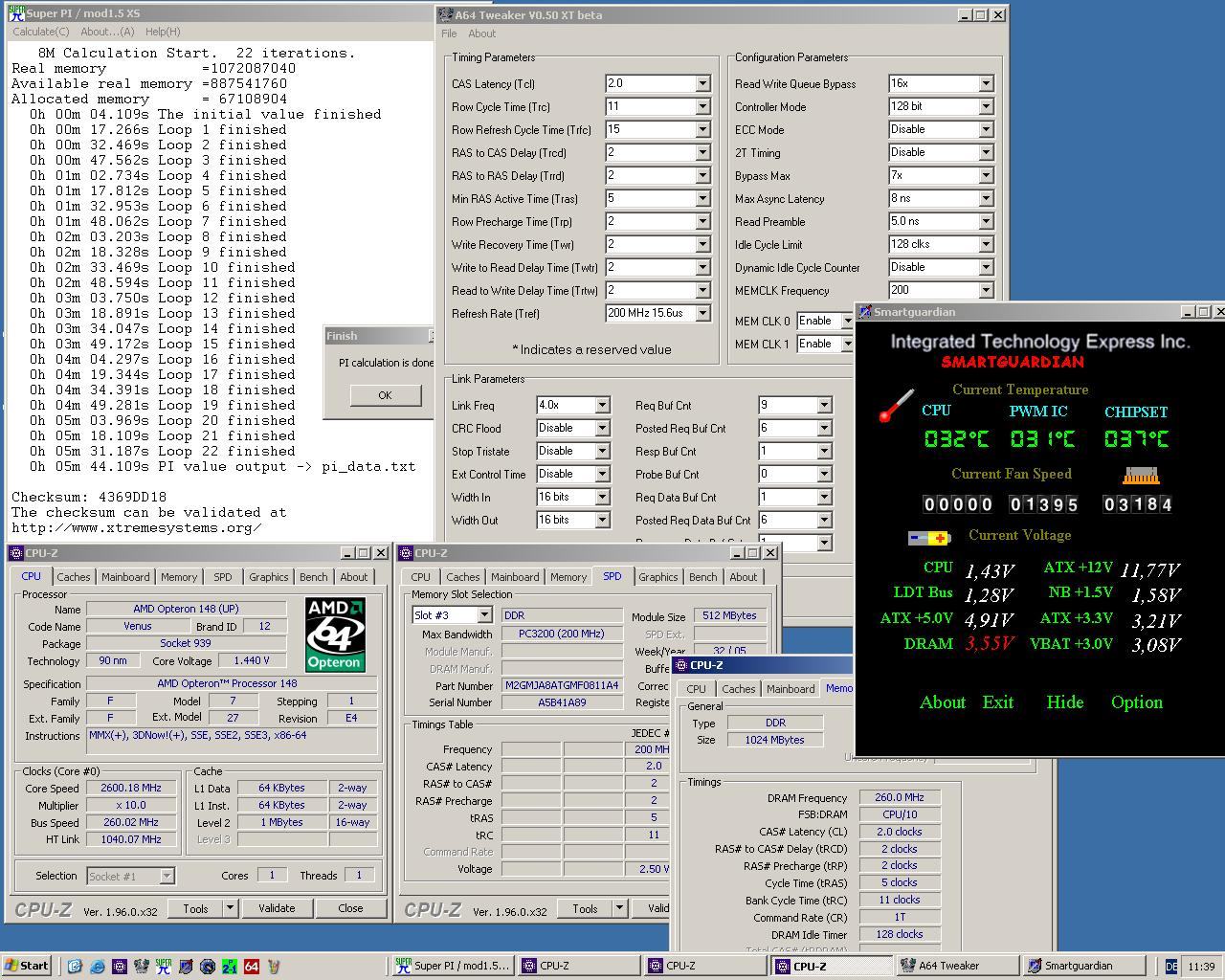Expand the Probe Buf Cnt dropdown
The height and width of the screenshot is (980, 1225).
coord(824,474)
